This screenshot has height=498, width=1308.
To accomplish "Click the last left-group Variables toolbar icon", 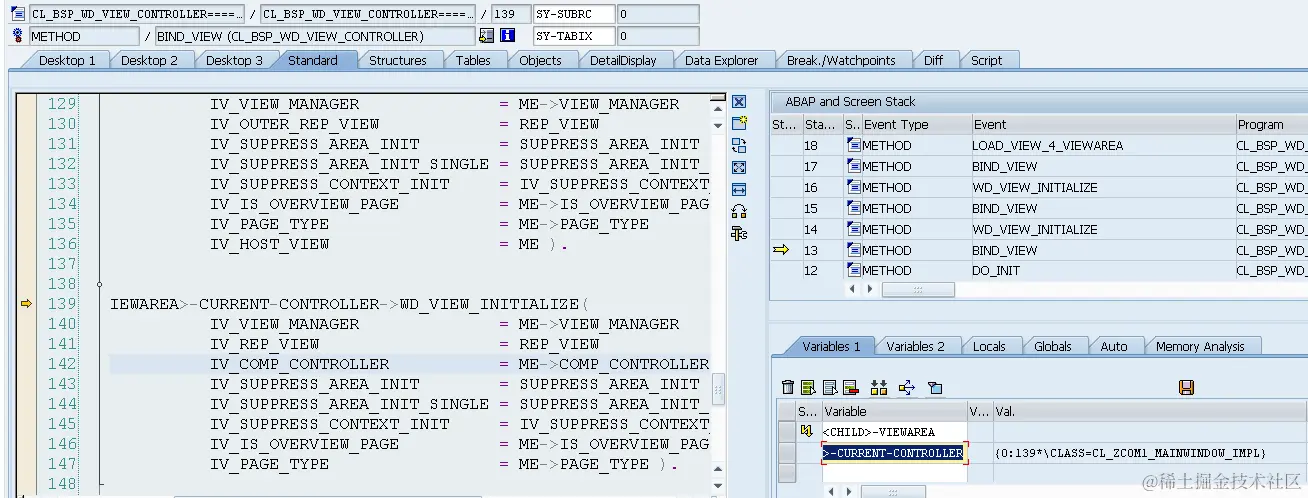I will tap(935, 387).
